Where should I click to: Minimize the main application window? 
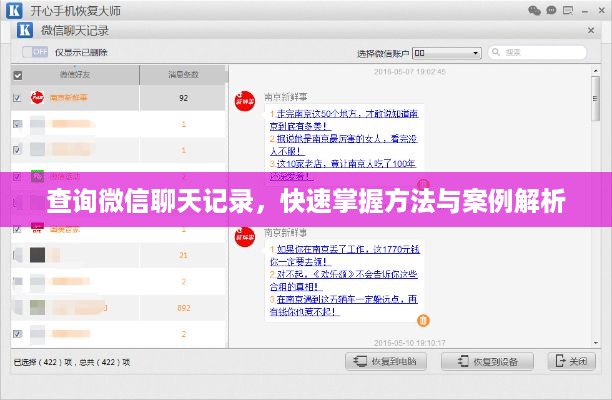(585, 11)
